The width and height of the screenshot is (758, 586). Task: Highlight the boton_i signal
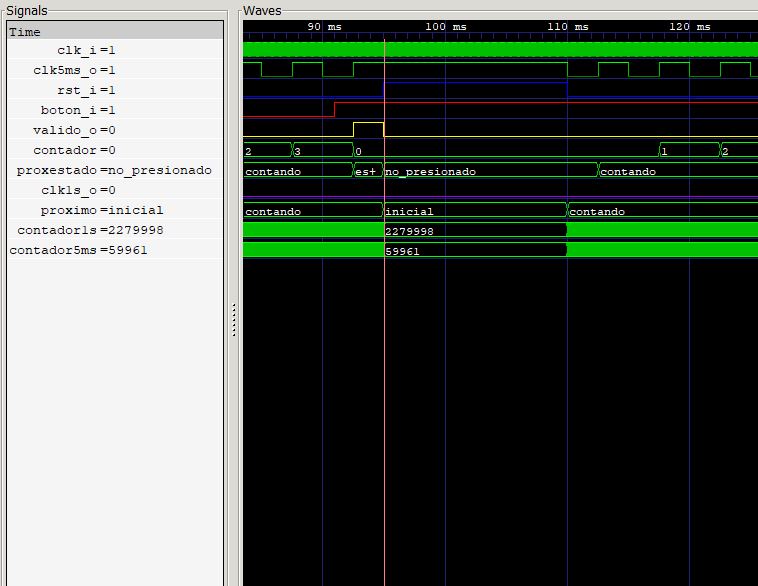click(x=78, y=110)
